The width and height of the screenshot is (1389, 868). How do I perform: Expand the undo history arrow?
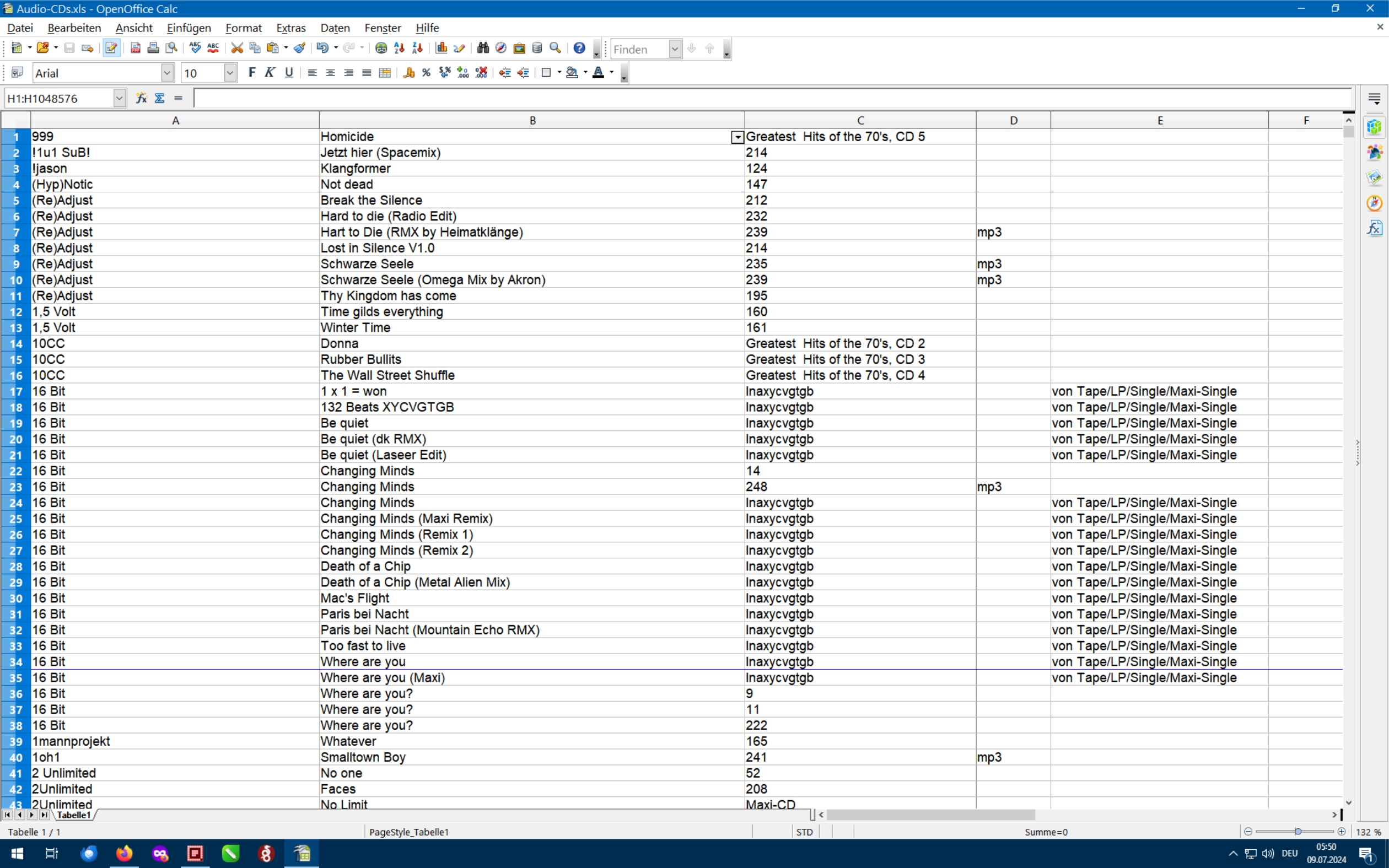336,48
